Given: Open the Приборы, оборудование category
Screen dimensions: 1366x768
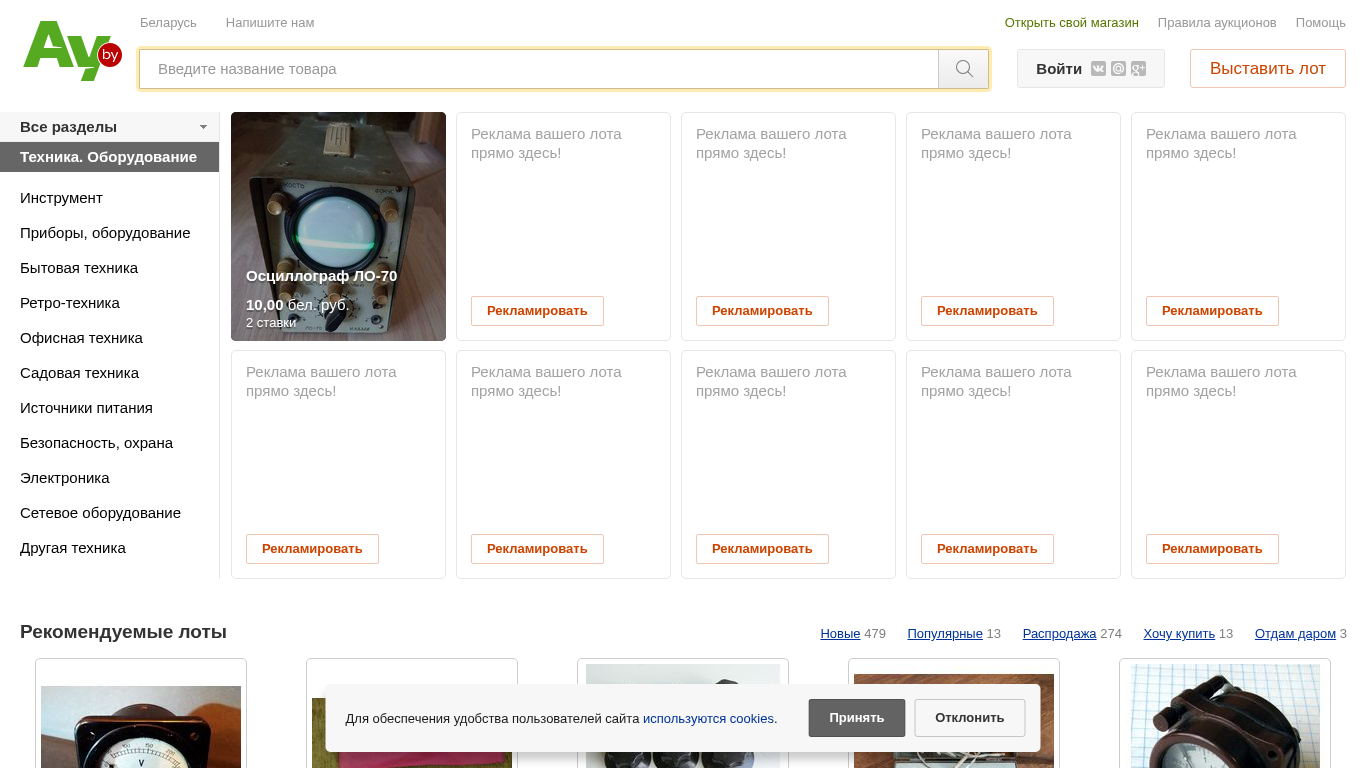Looking at the screenshot, I should [x=105, y=233].
